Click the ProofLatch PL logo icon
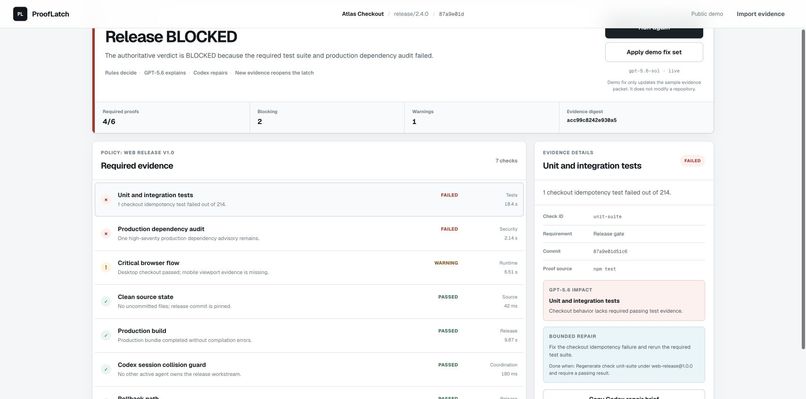This screenshot has width=806, height=399. tap(20, 14)
